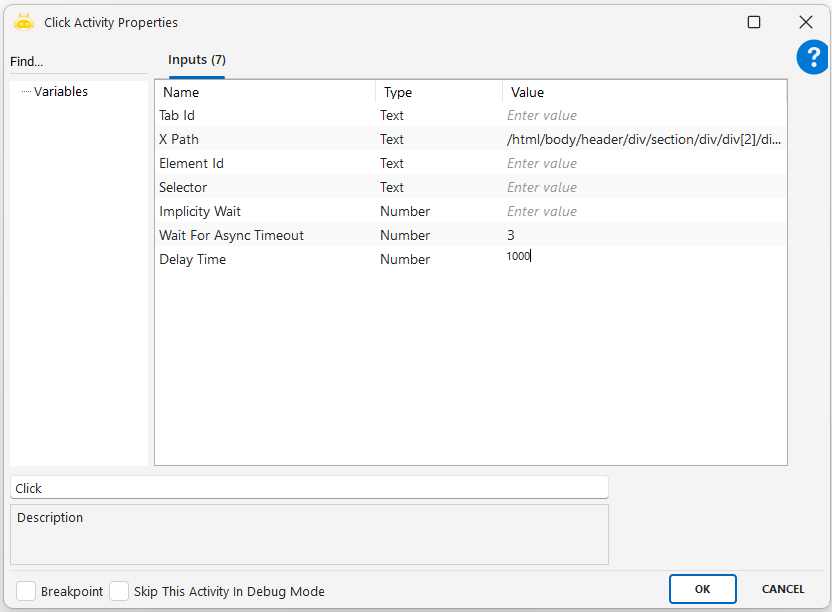Edit the activity name field showing Click
Screen dimensions: 832x612
(309, 488)
